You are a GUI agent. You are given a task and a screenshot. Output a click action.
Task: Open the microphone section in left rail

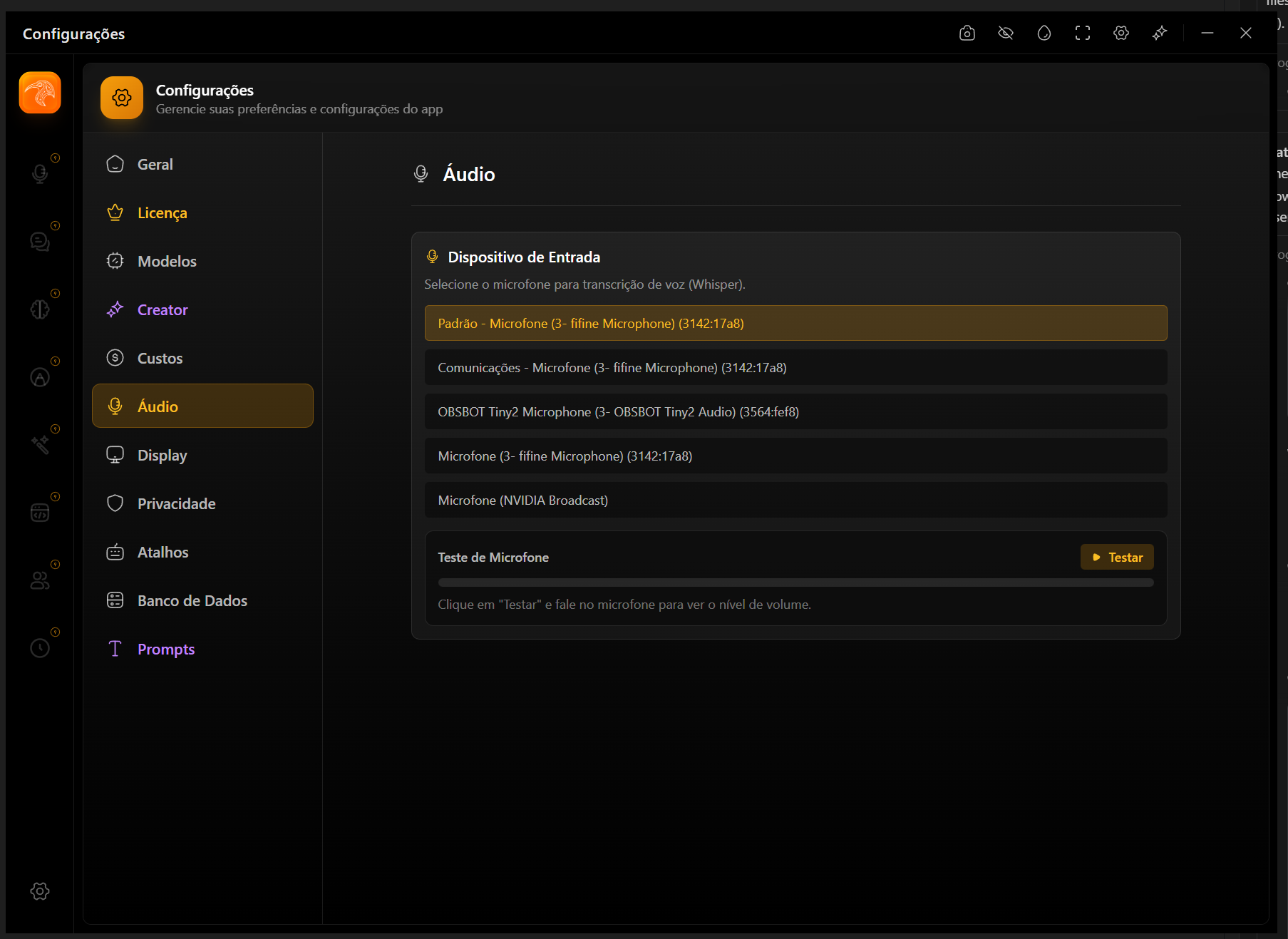tap(40, 173)
